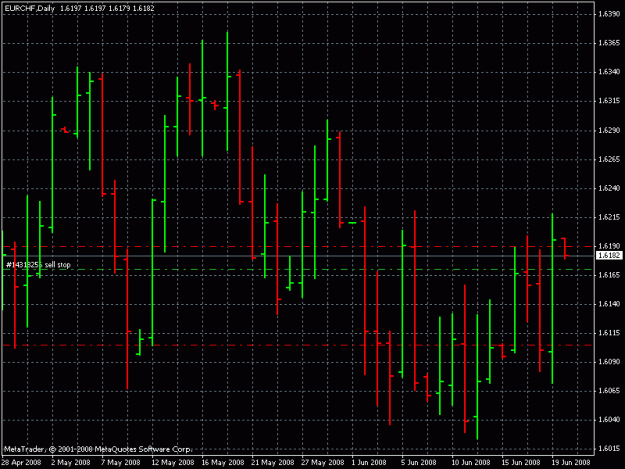The height and width of the screenshot is (469, 625).
Task: Click the 1 Jun 2008 date label
Action: pyautogui.click(x=369, y=463)
